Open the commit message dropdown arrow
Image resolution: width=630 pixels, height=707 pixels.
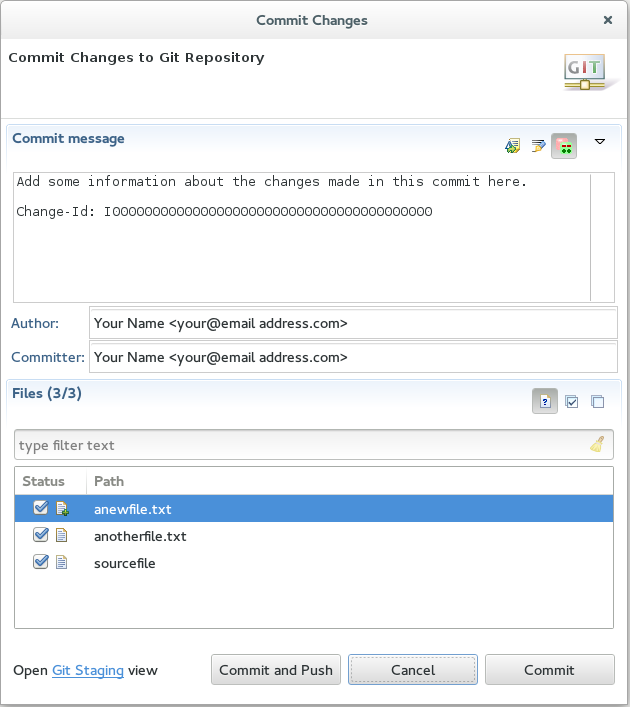599,142
